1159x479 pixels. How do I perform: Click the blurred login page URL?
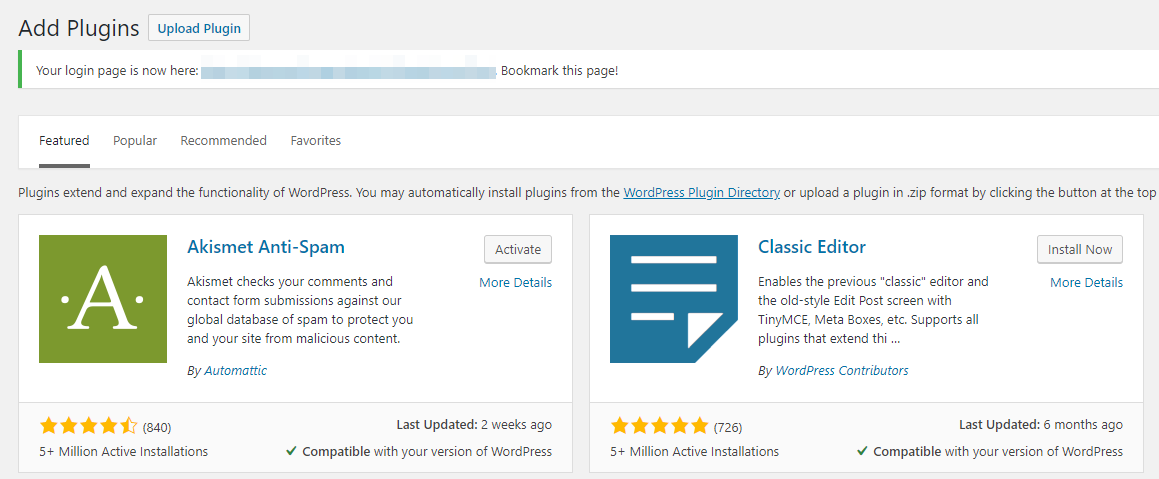tap(348, 72)
